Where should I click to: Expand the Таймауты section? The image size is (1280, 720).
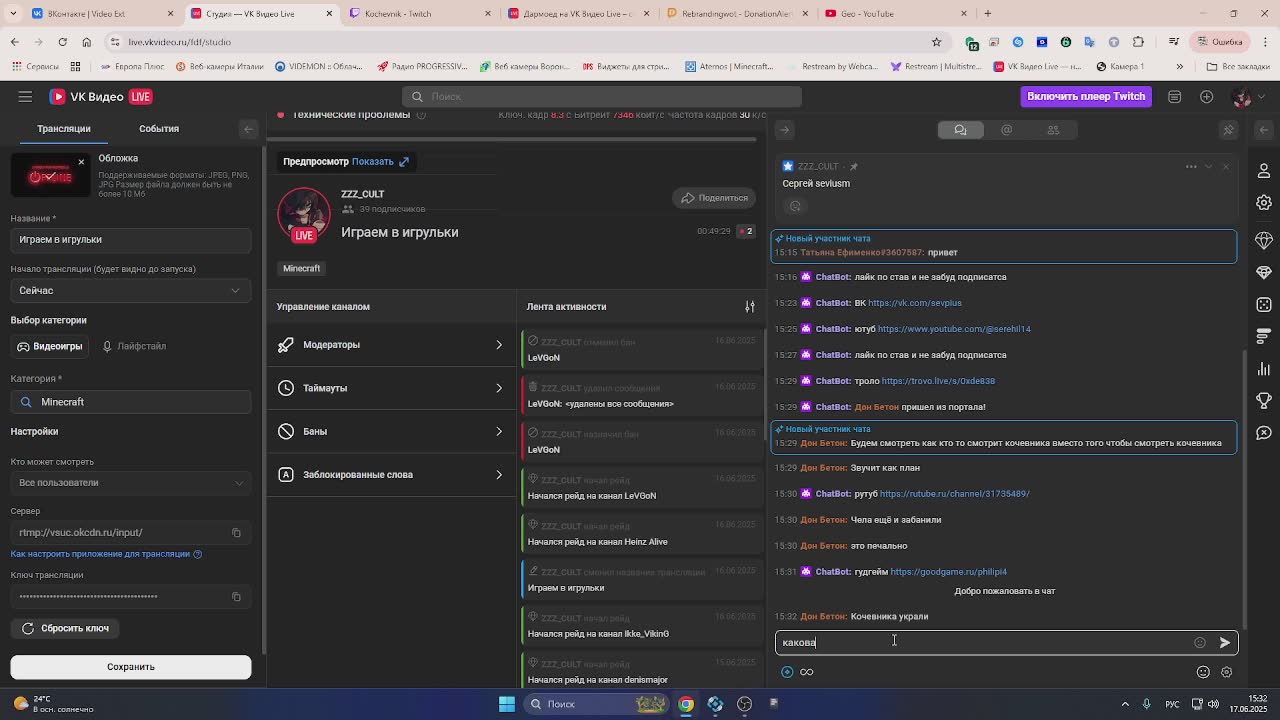pyautogui.click(x=390, y=388)
